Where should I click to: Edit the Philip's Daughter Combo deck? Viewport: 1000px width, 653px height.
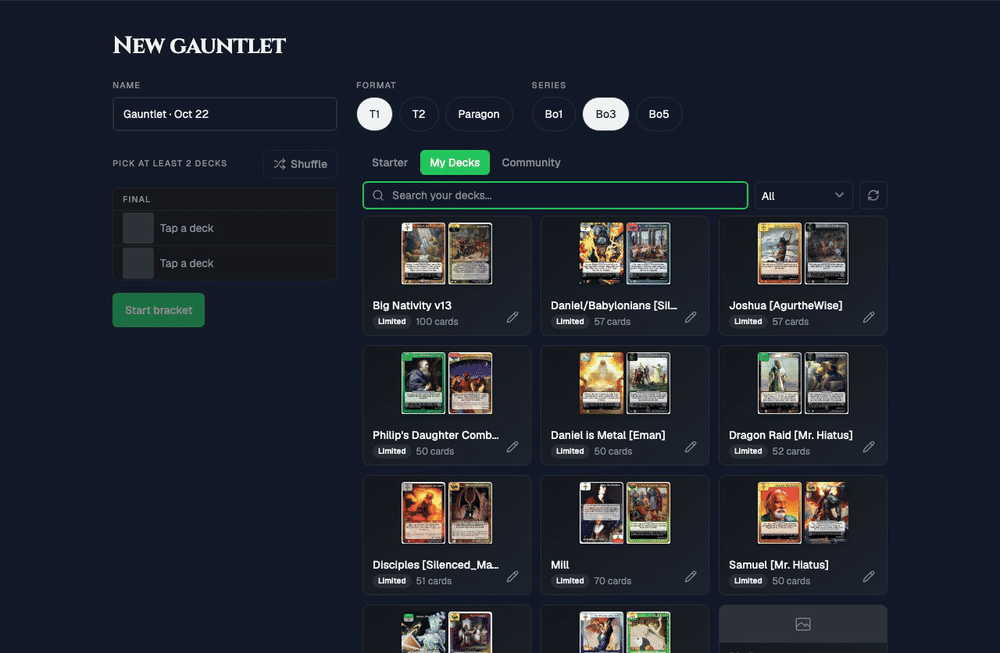[513, 446]
